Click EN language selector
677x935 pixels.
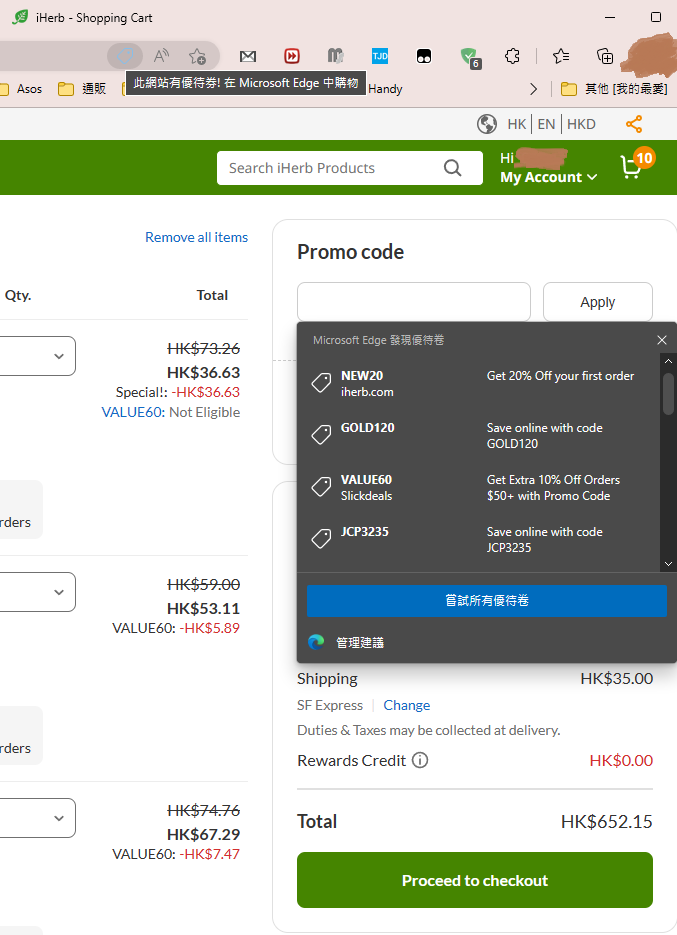(x=546, y=124)
